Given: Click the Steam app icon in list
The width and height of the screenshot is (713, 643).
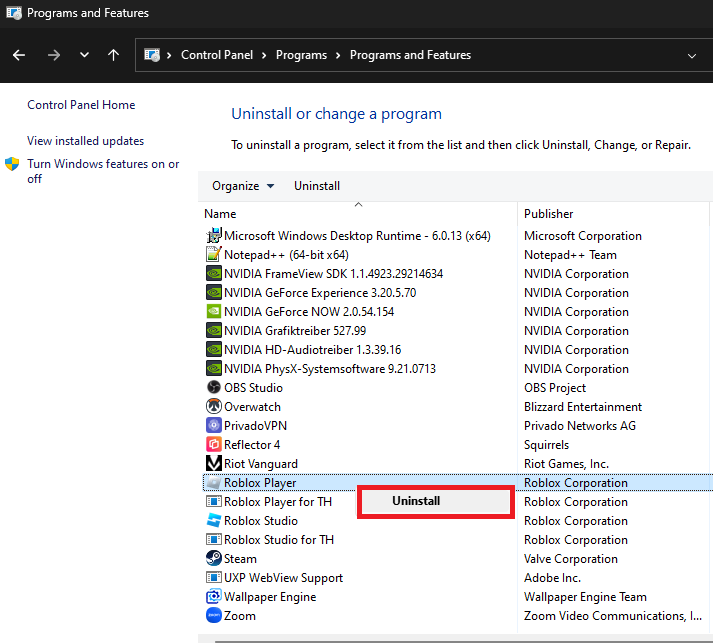Looking at the screenshot, I should coord(213,559).
